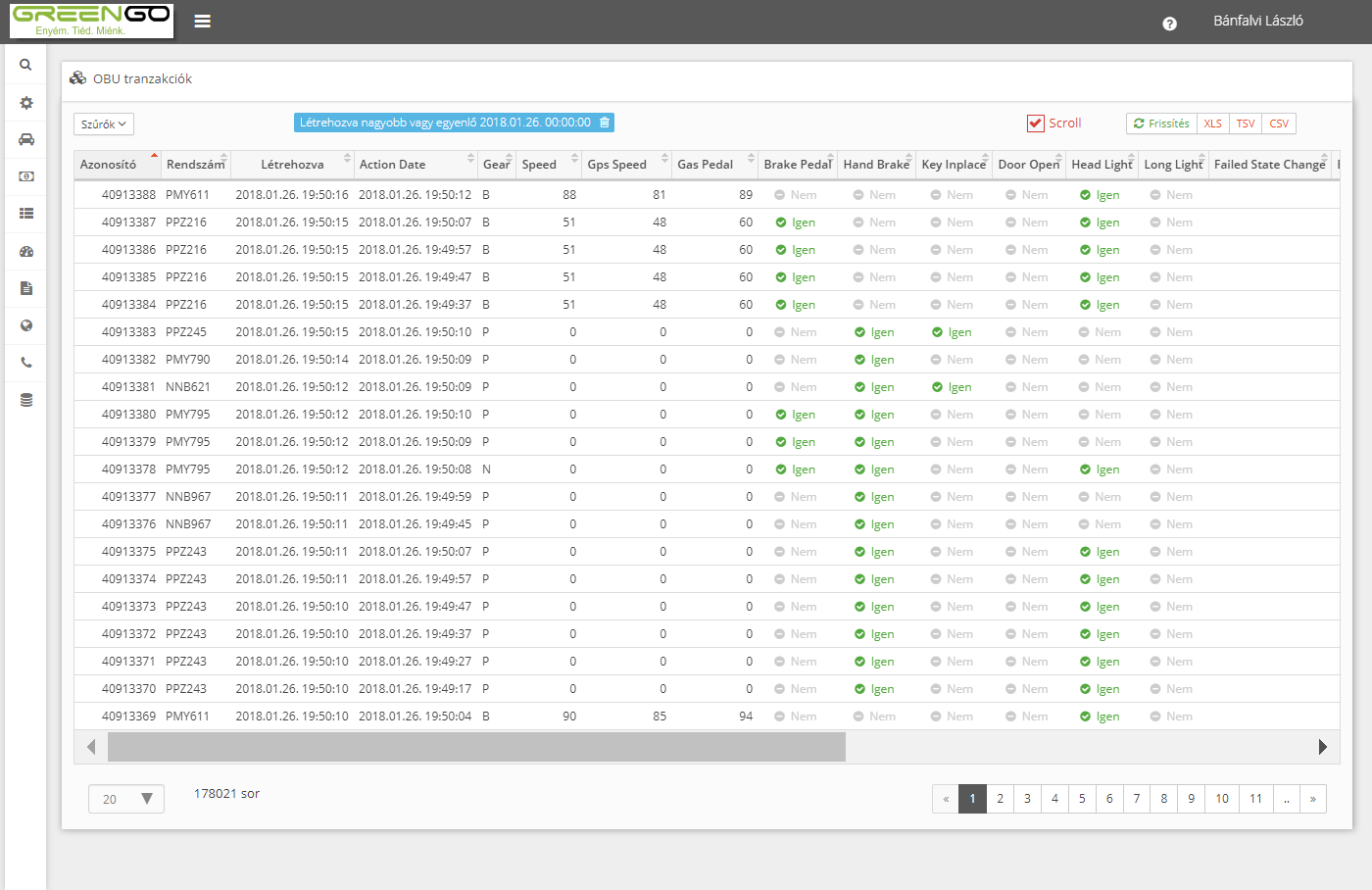Select row with ID 40913388

point(707,195)
